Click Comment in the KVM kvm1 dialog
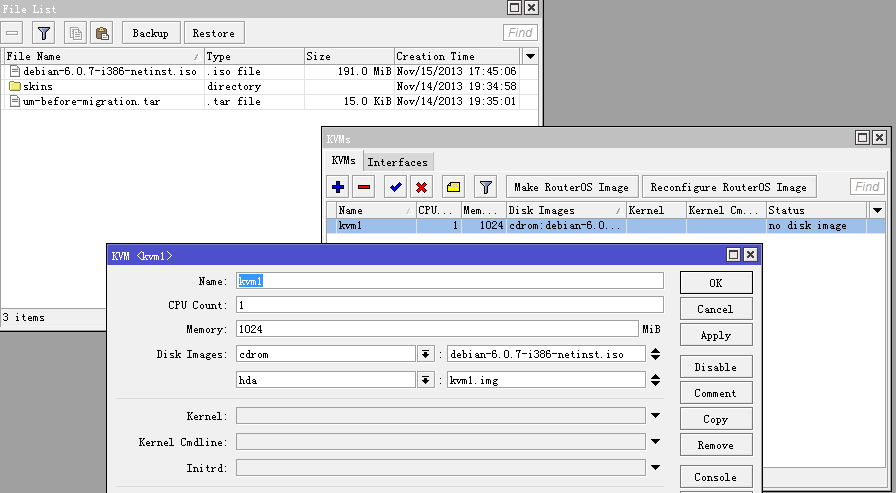This screenshot has height=493, width=896. coord(716,393)
